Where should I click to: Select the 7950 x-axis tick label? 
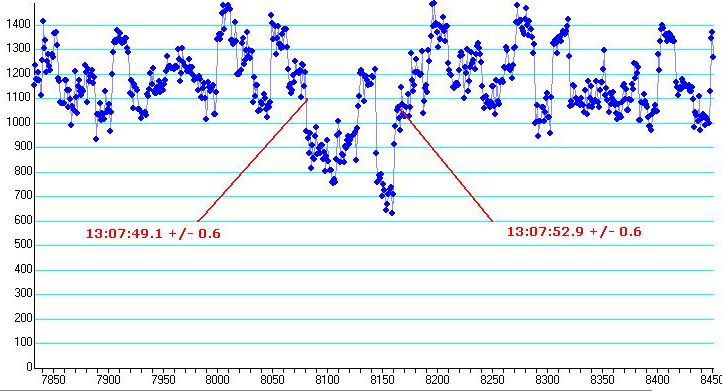coord(163,380)
